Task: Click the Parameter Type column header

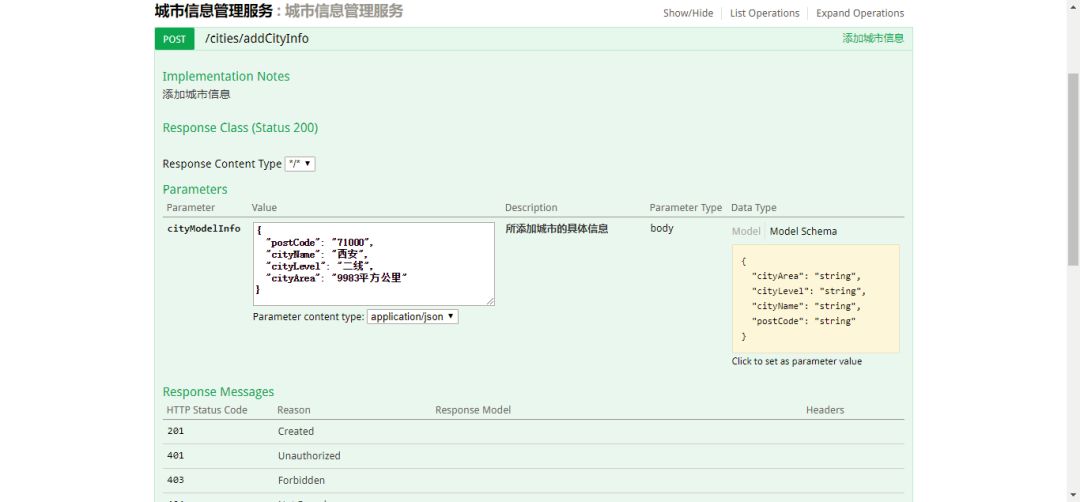Action: point(686,207)
